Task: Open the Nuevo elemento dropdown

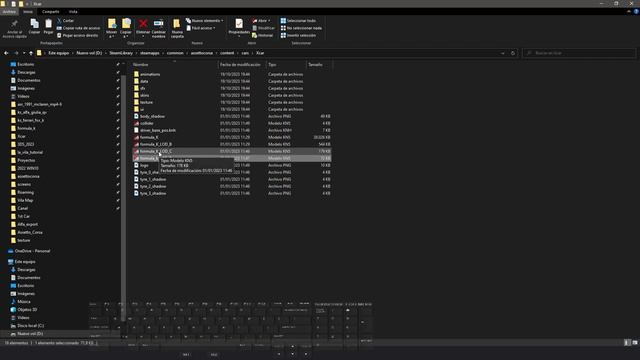Action: click(x=204, y=20)
